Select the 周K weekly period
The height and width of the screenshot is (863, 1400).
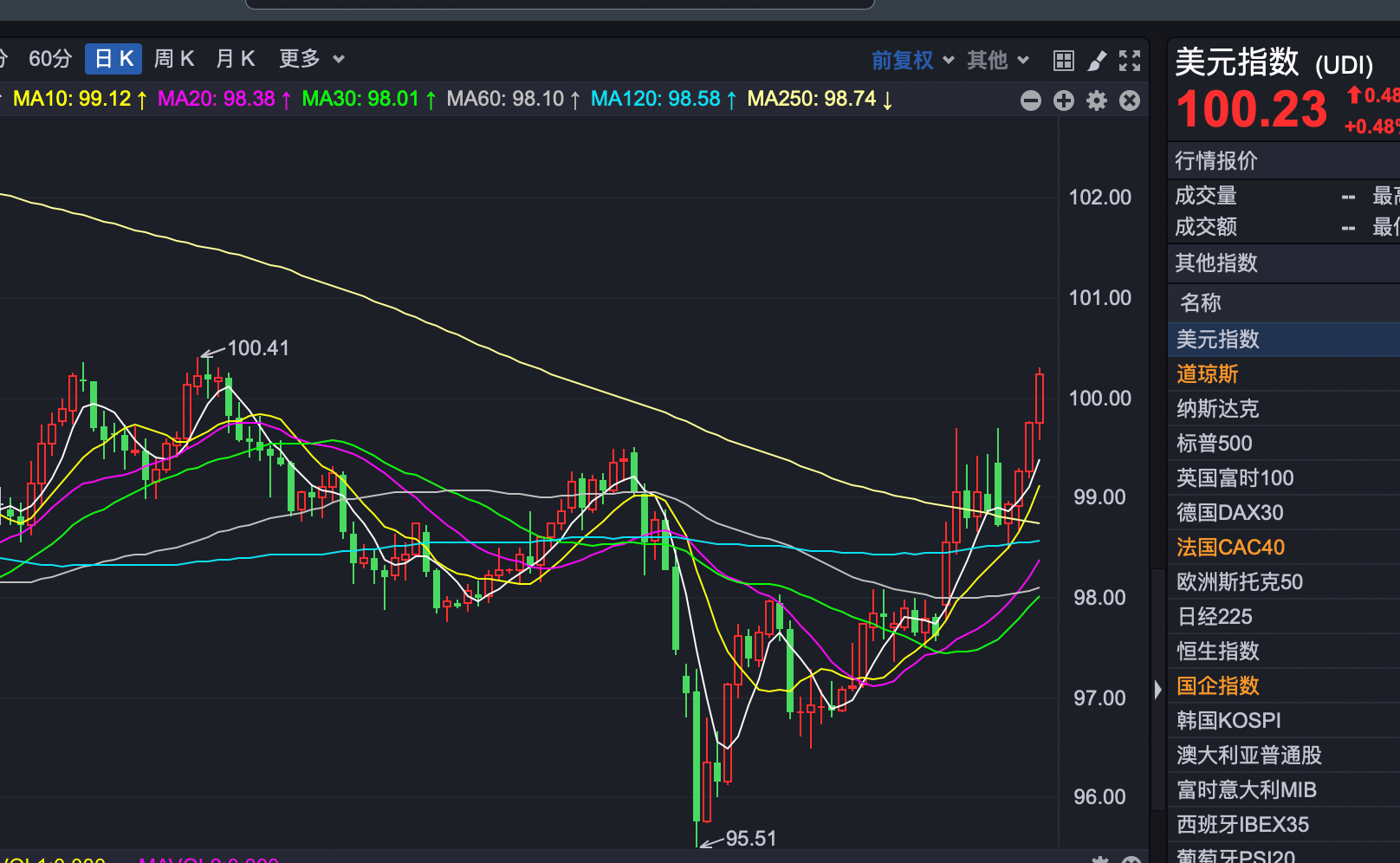(x=174, y=59)
